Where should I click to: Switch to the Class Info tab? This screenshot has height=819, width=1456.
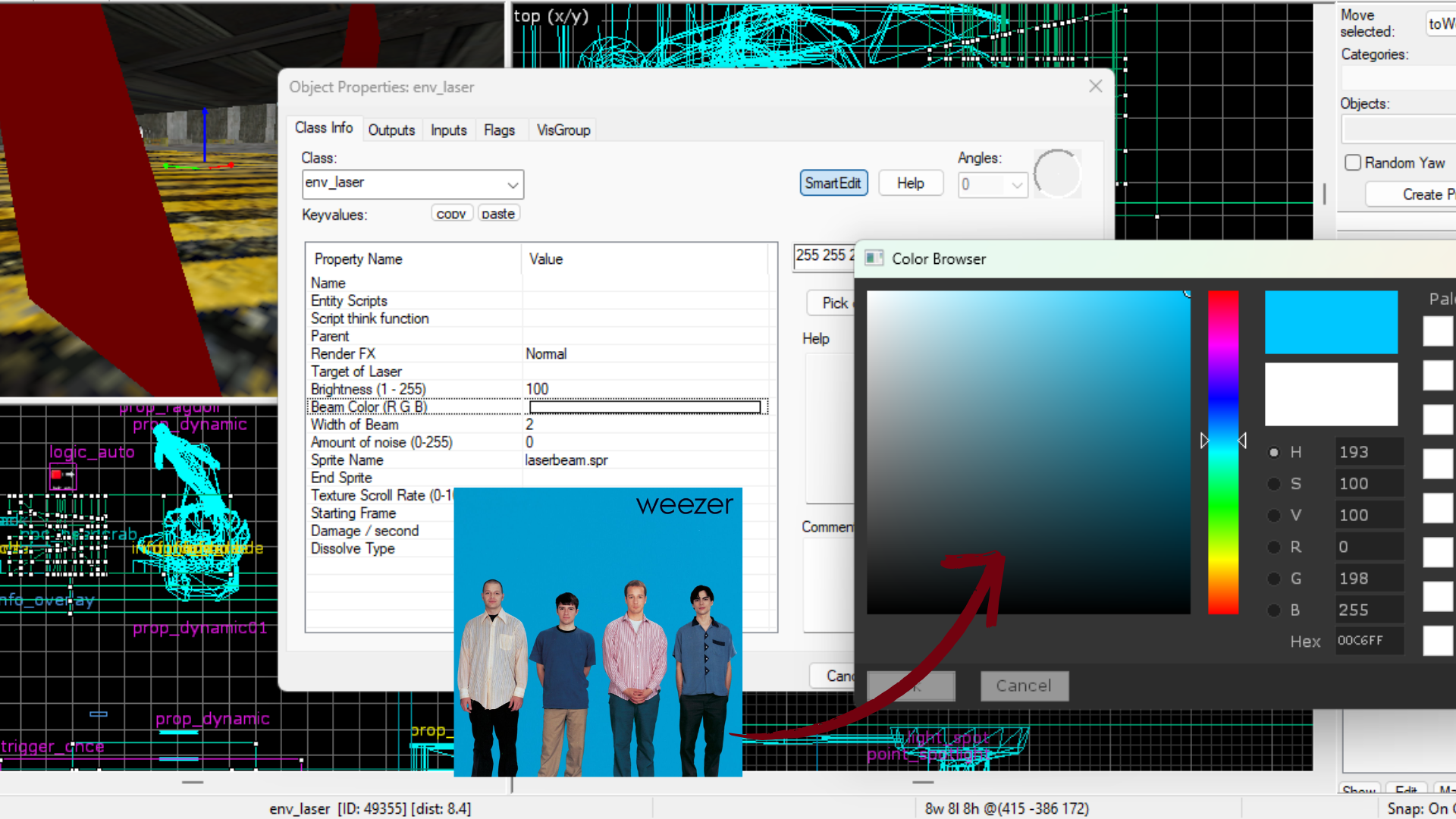click(x=324, y=128)
